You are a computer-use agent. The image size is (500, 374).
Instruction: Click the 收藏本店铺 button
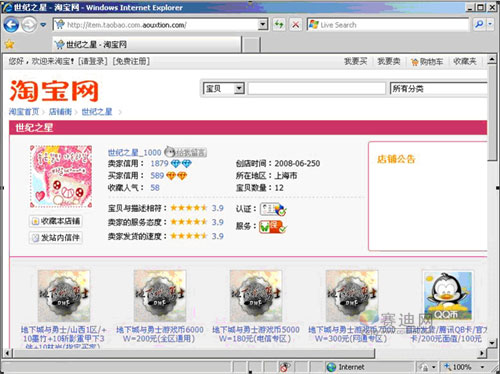pyautogui.click(x=56, y=221)
